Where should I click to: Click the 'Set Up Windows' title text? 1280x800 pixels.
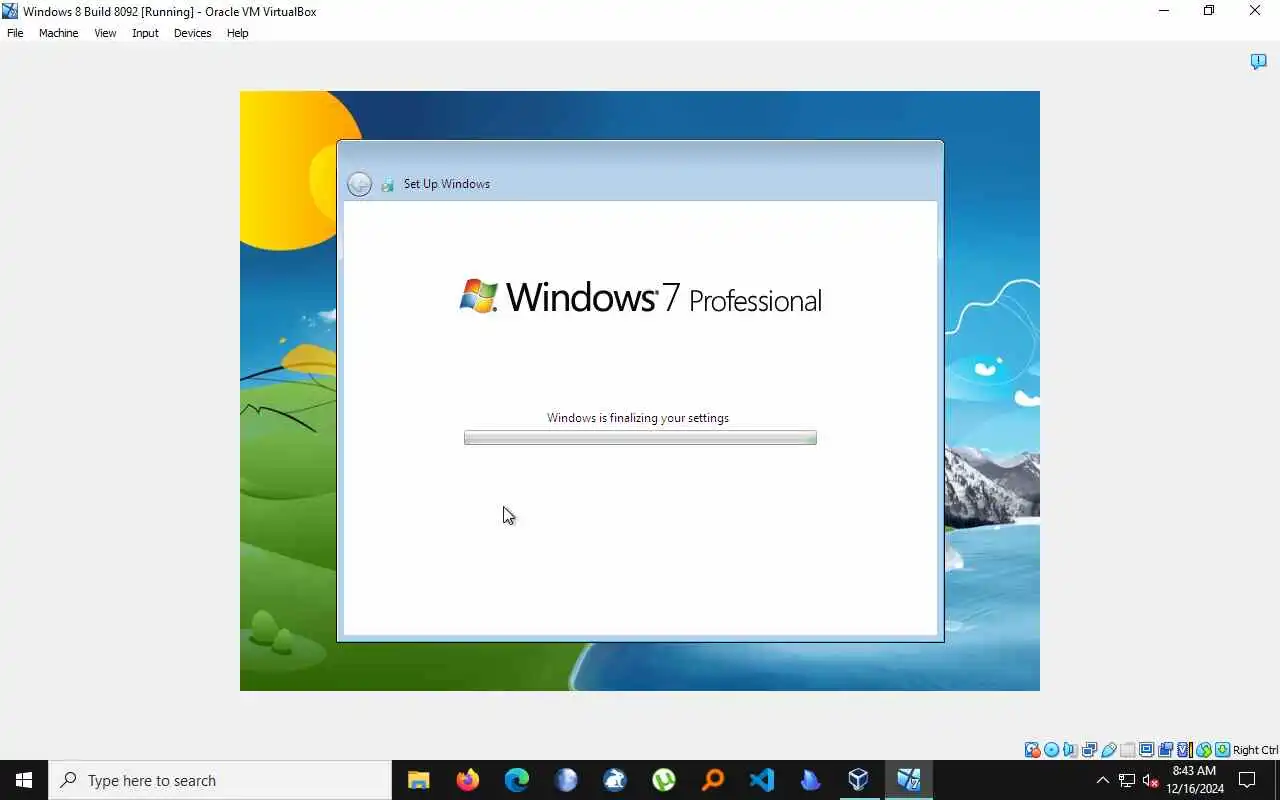(x=447, y=184)
